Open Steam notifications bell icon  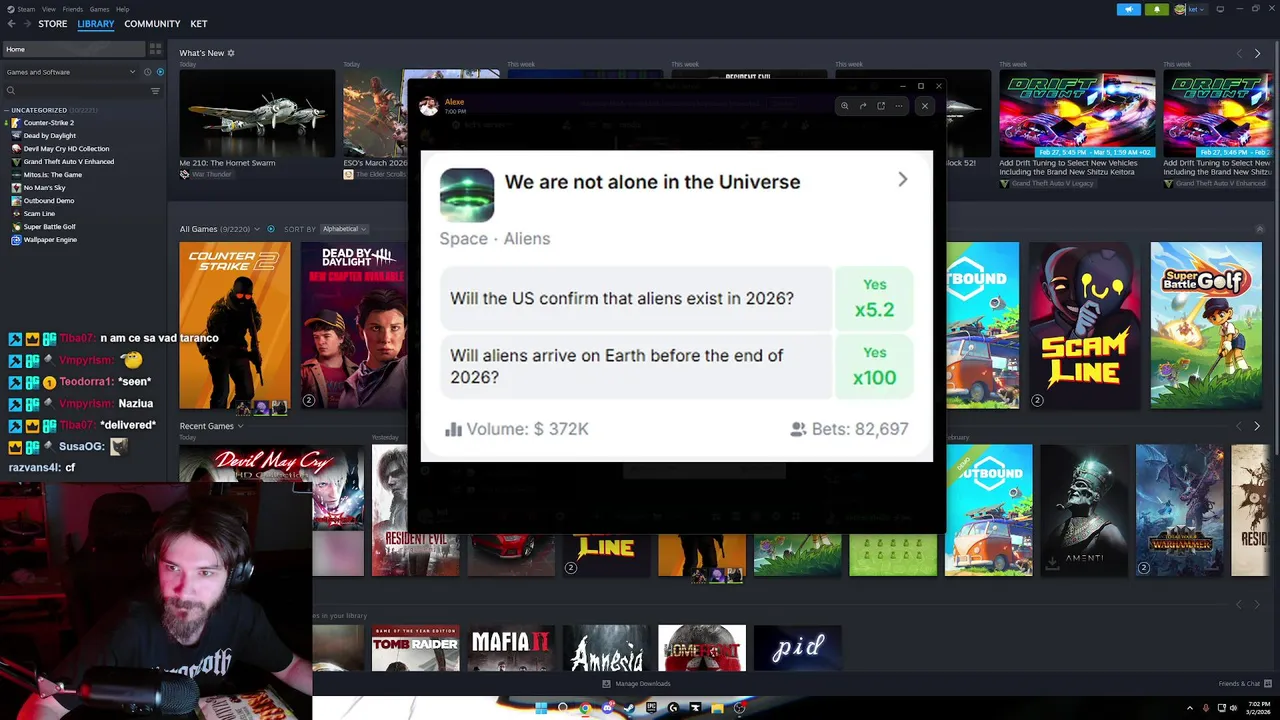click(x=1157, y=9)
